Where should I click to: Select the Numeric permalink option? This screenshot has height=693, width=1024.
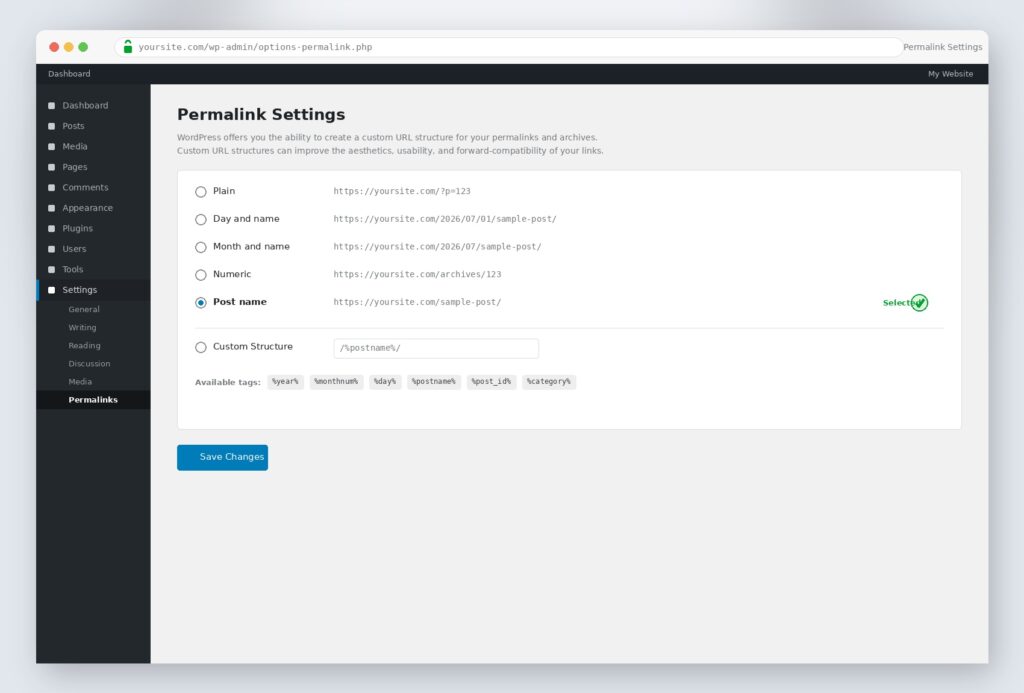[200, 275]
